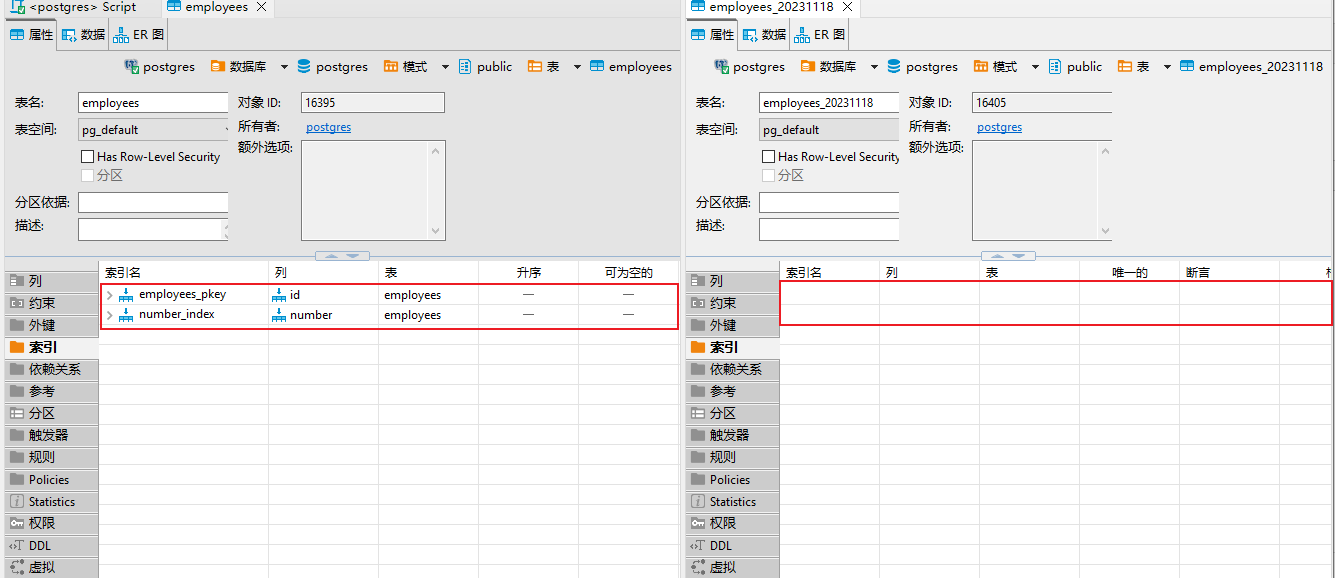Open 数据库 dropdown arrow in right breadcrumb

874,67
